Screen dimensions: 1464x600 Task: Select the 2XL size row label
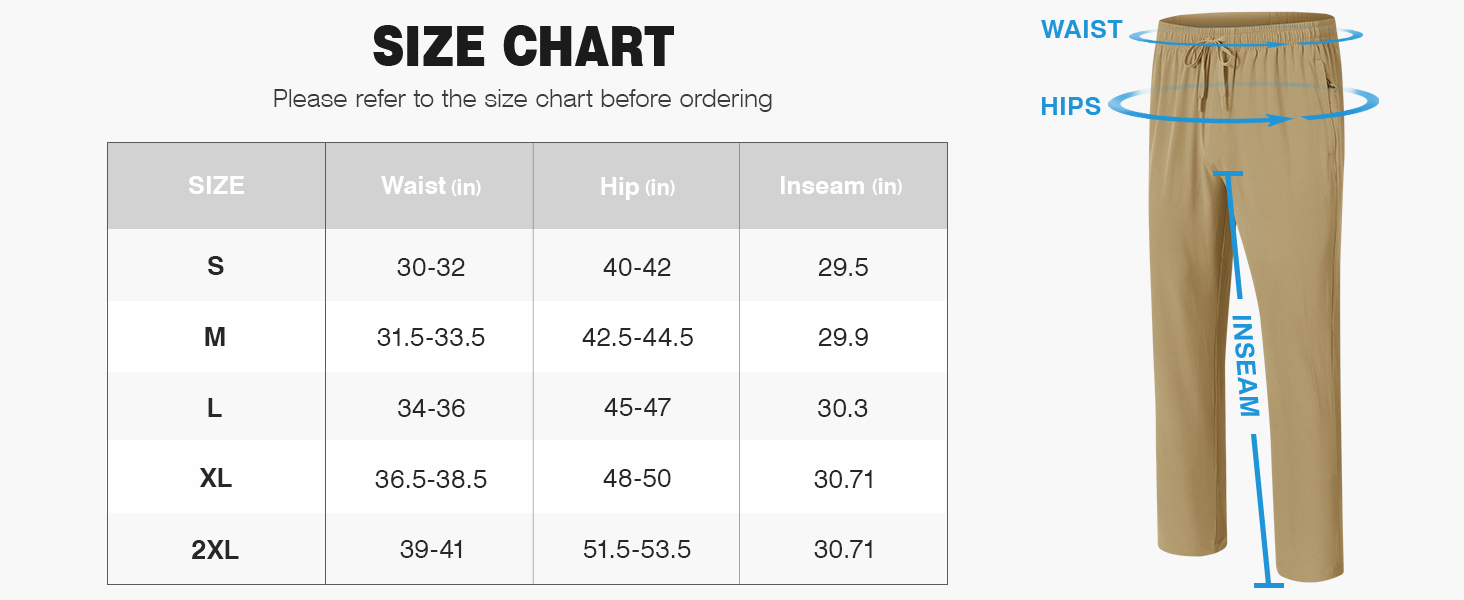pos(215,550)
